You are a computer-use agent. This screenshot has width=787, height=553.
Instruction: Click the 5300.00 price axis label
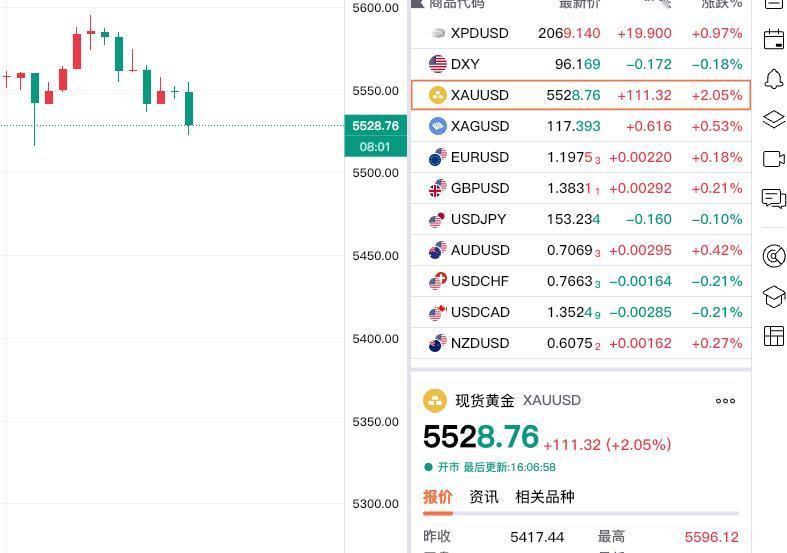[375, 504]
